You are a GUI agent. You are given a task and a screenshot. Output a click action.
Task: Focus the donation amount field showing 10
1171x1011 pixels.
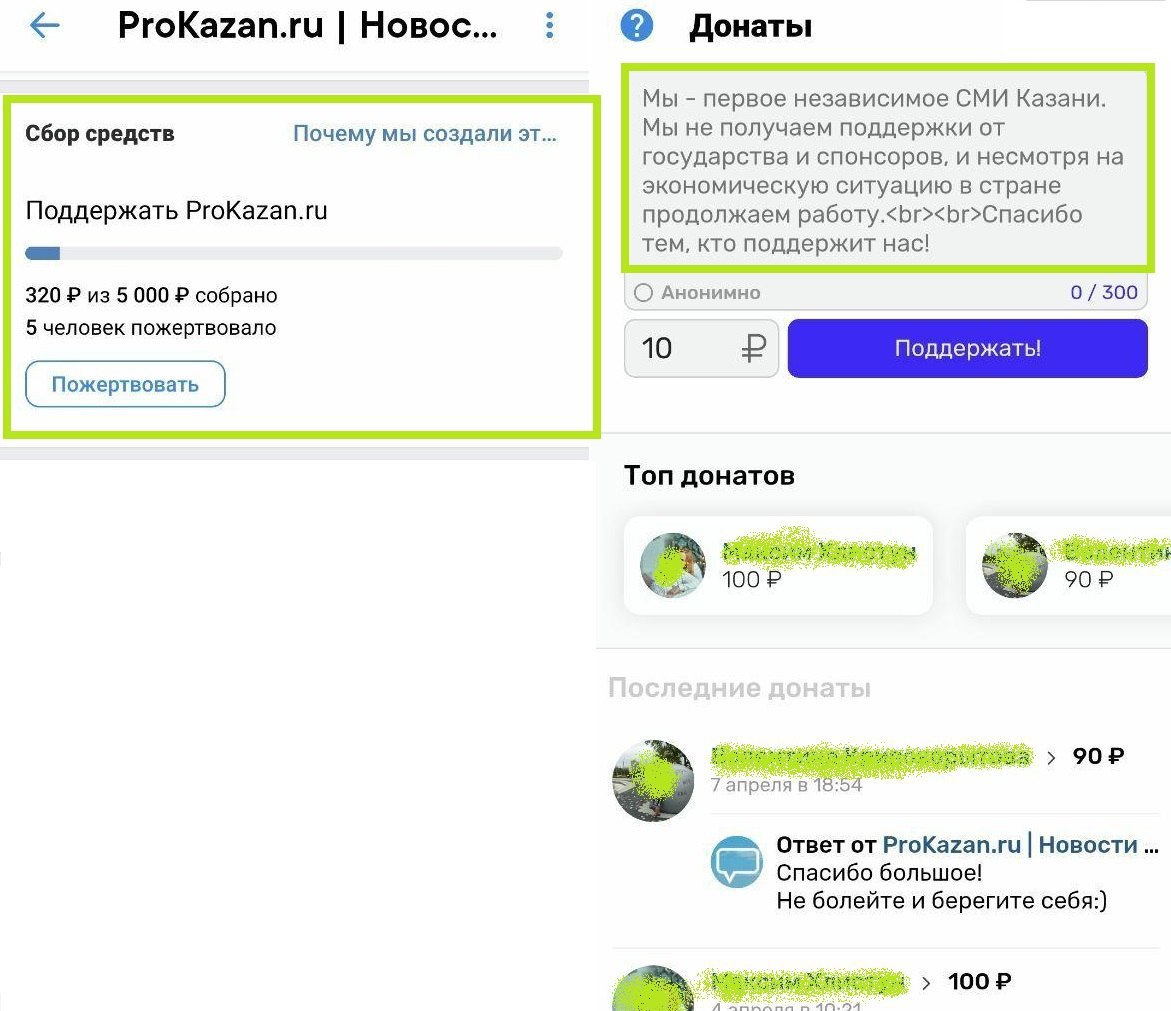coord(701,348)
